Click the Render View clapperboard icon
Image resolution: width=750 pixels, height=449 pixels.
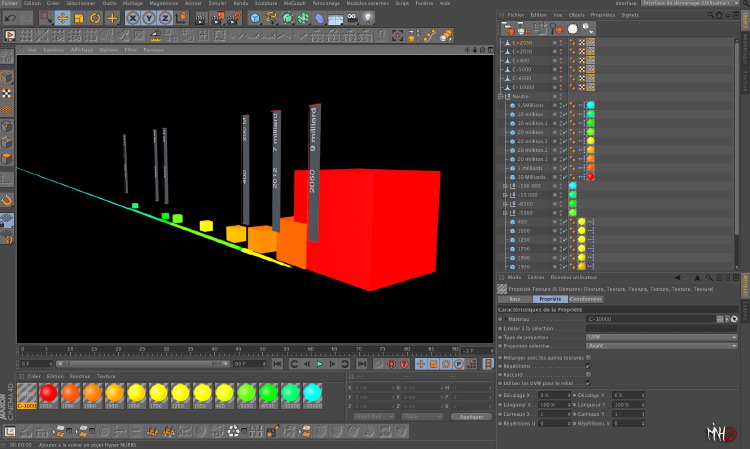pyautogui.click(x=200, y=18)
